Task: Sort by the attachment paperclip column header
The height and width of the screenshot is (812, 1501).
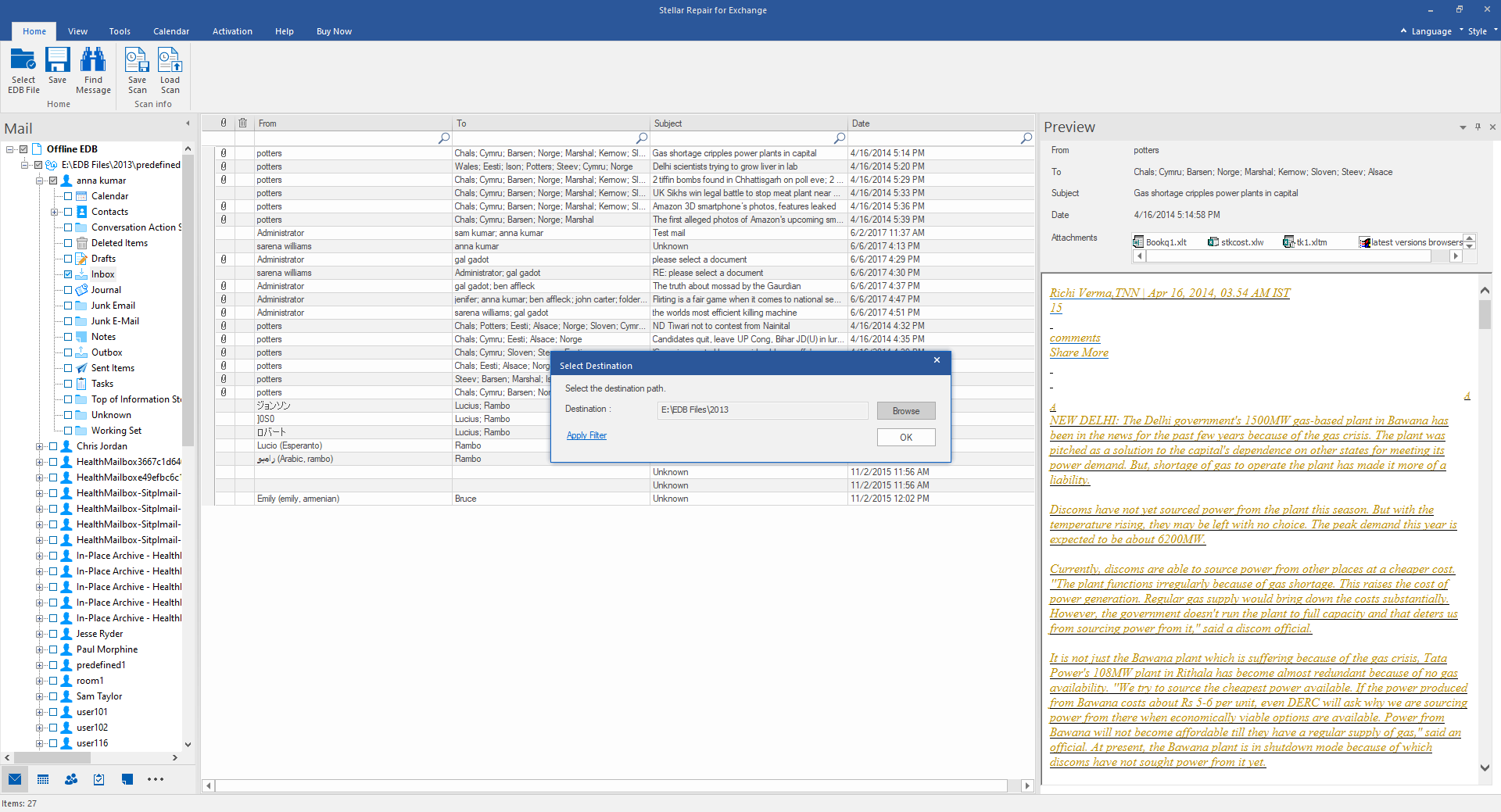Action: point(224,123)
